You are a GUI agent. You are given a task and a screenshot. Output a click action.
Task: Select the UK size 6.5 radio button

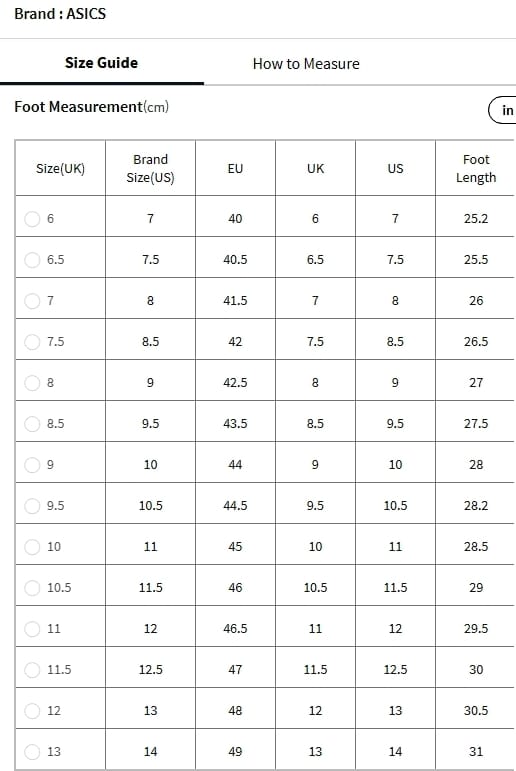click(x=32, y=260)
